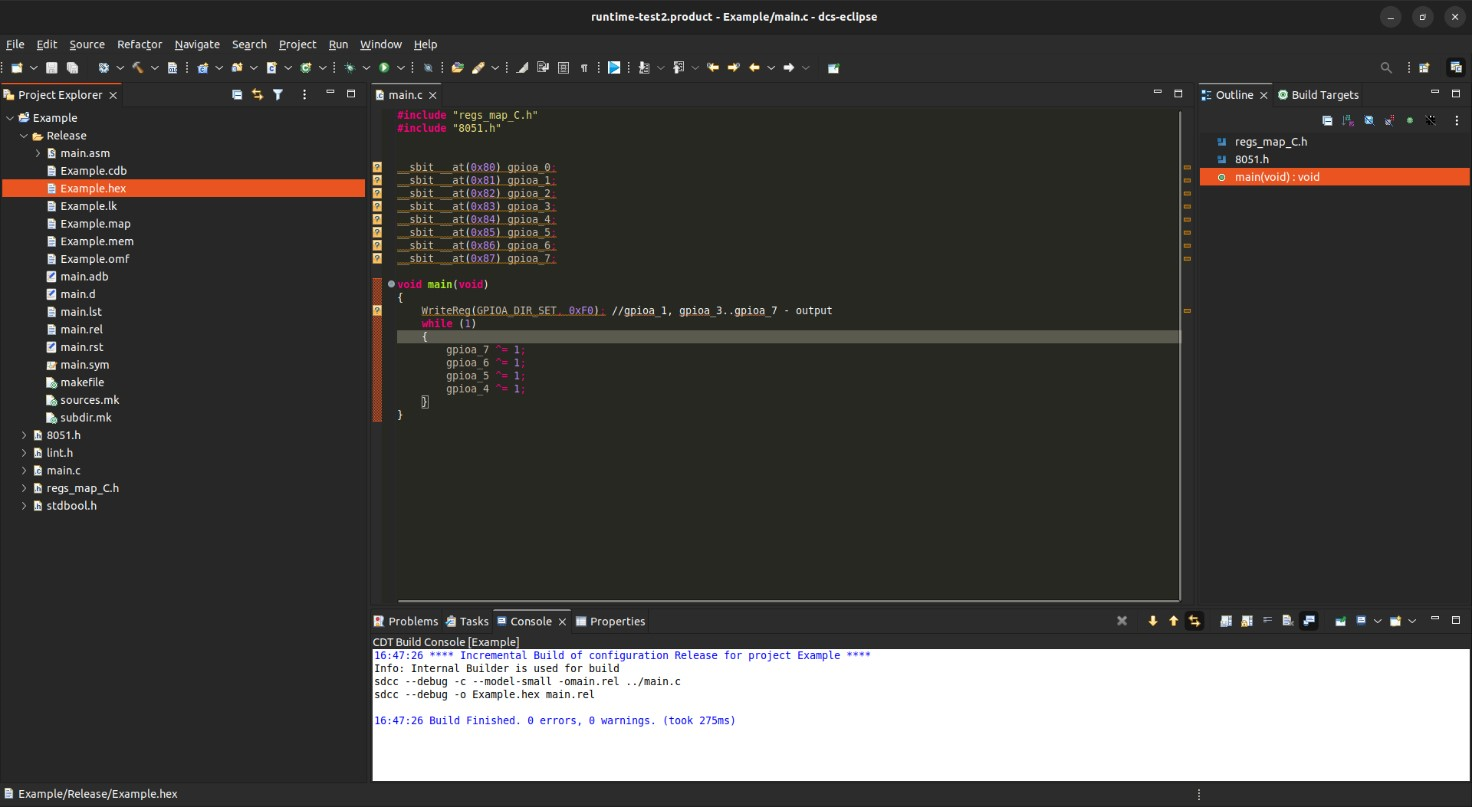Viewport: 1472px width, 807px height.
Task: Toggle console word wrap
Action: [x=1267, y=621]
